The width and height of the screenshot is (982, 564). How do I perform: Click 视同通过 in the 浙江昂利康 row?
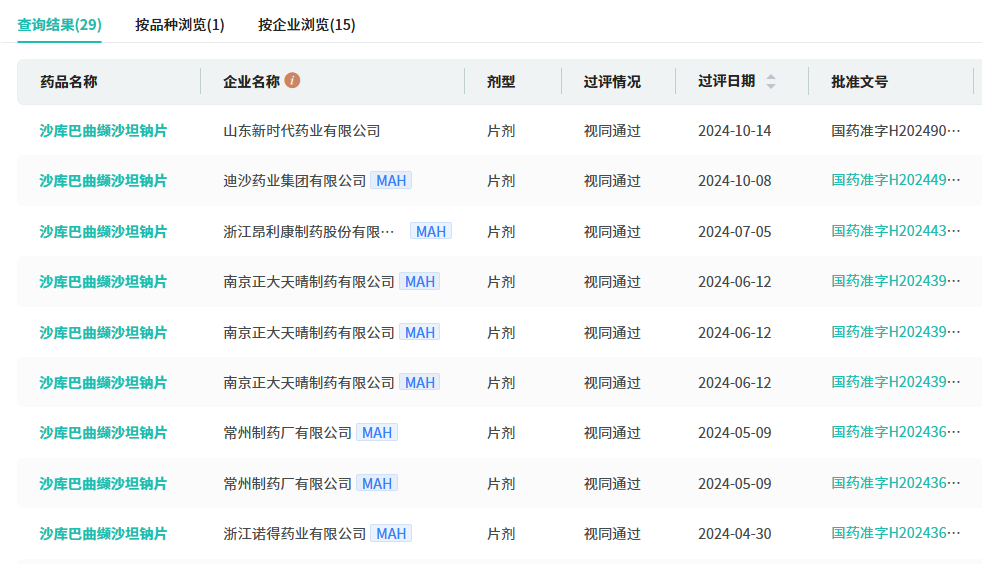pos(612,232)
